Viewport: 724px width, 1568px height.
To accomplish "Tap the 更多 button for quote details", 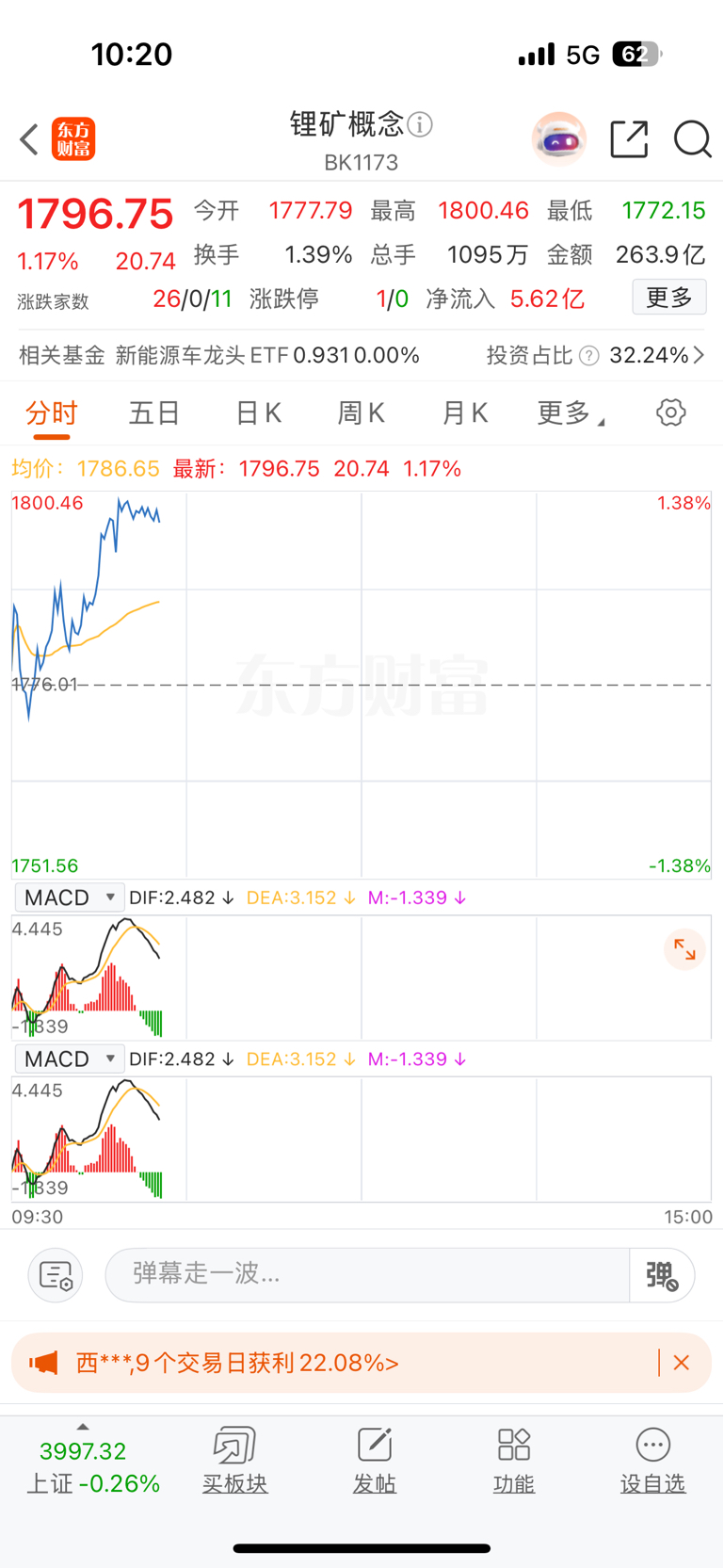I will pyautogui.click(x=668, y=299).
